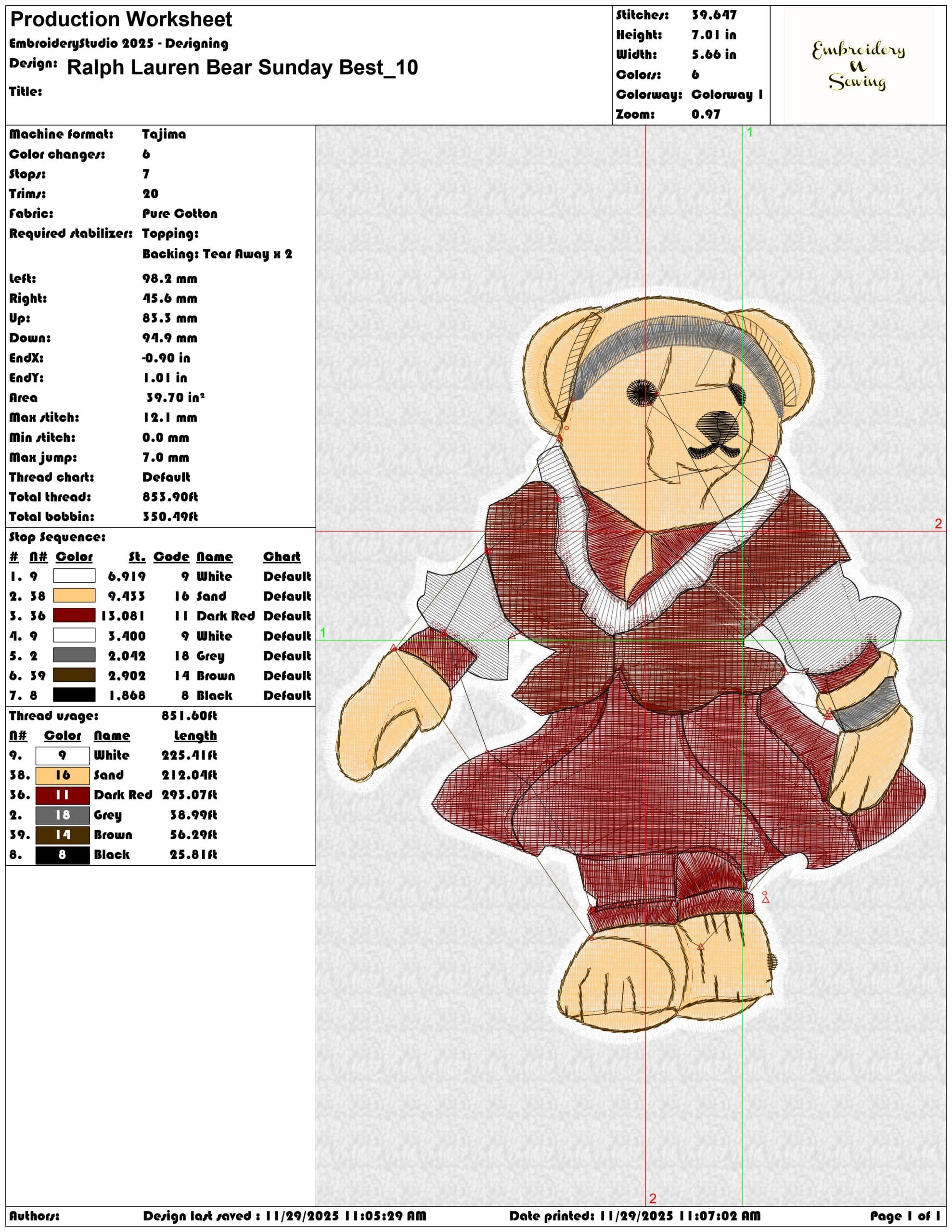Click the Embroidery N Sewing logo
Viewport: 952px width, 1232px height.
858,65
